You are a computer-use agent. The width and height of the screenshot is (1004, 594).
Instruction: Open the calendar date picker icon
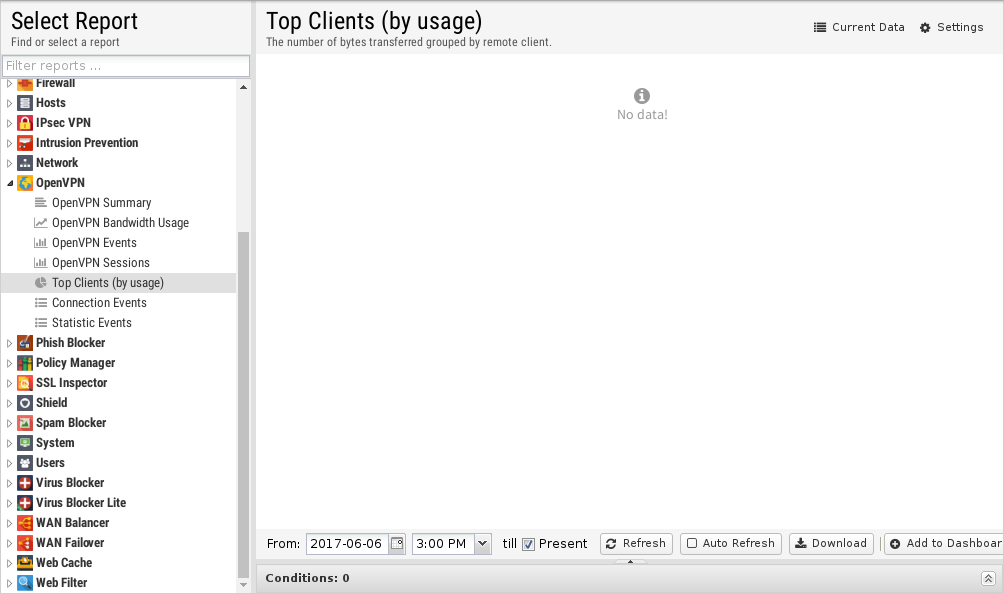pos(397,543)
